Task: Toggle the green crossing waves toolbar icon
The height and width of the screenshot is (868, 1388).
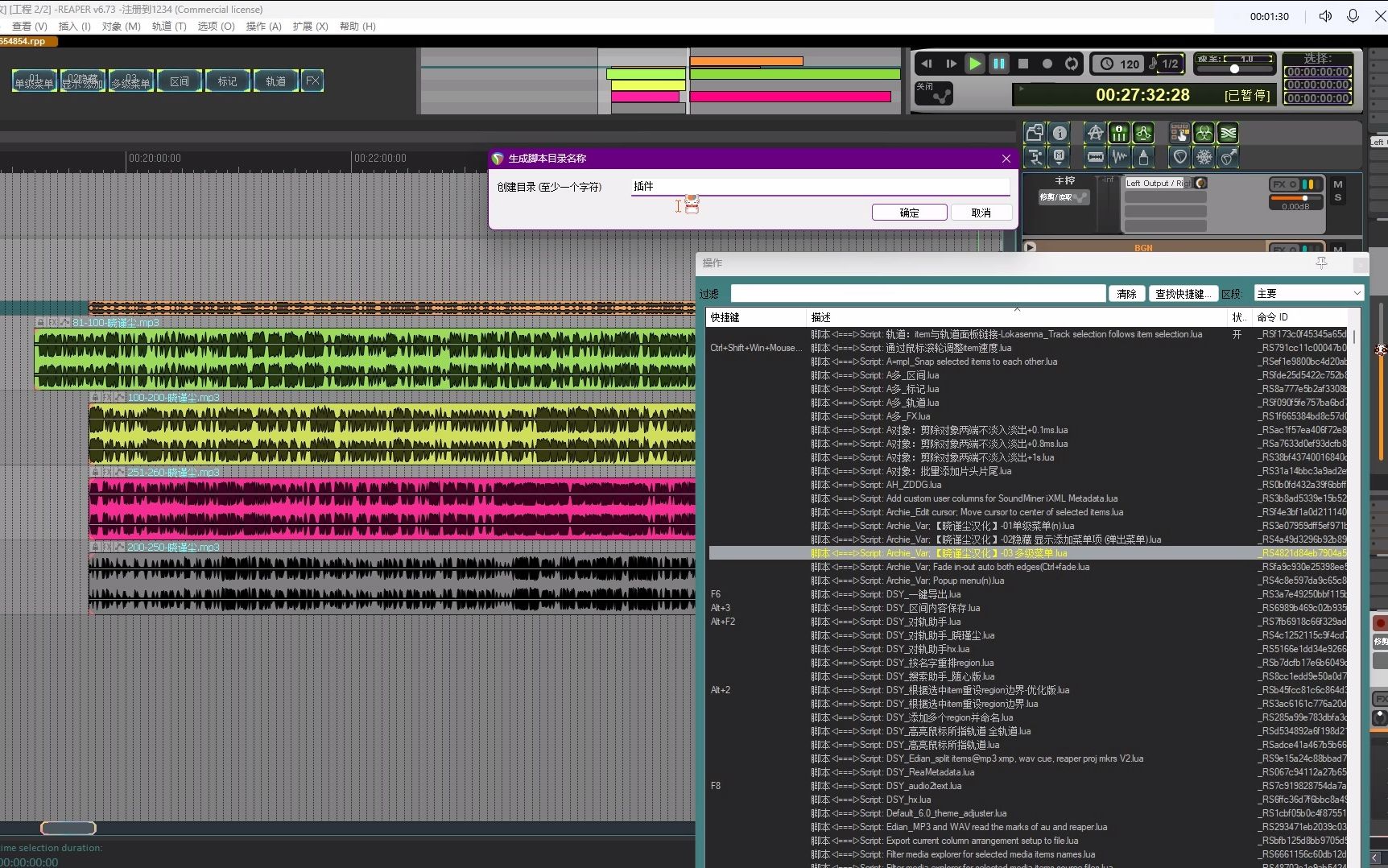Action: [1229, 133]
